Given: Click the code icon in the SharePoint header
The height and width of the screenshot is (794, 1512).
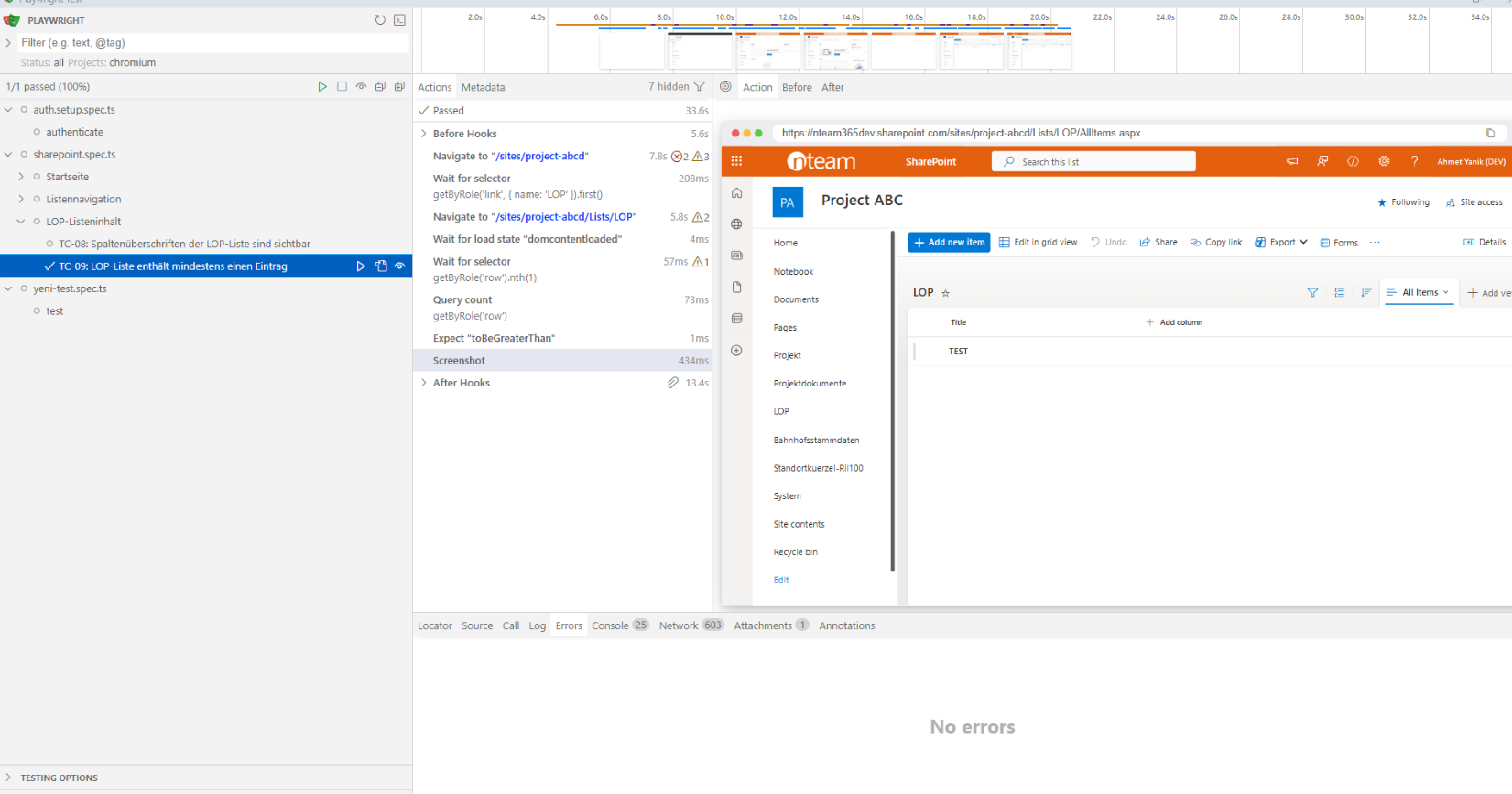Looking at the screenshot, I should point(1353,161).
